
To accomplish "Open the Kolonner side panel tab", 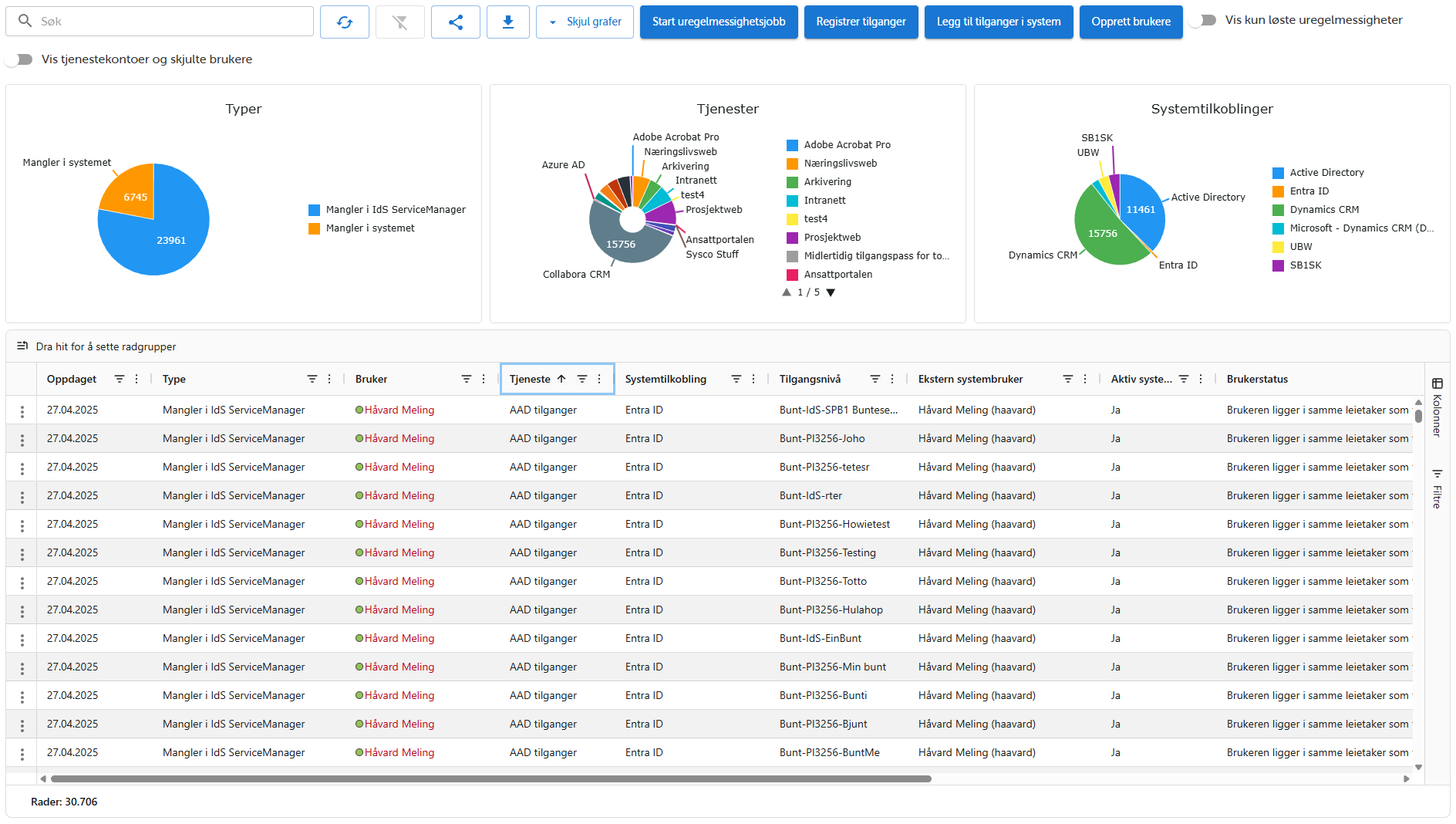I will [1437, 408].
